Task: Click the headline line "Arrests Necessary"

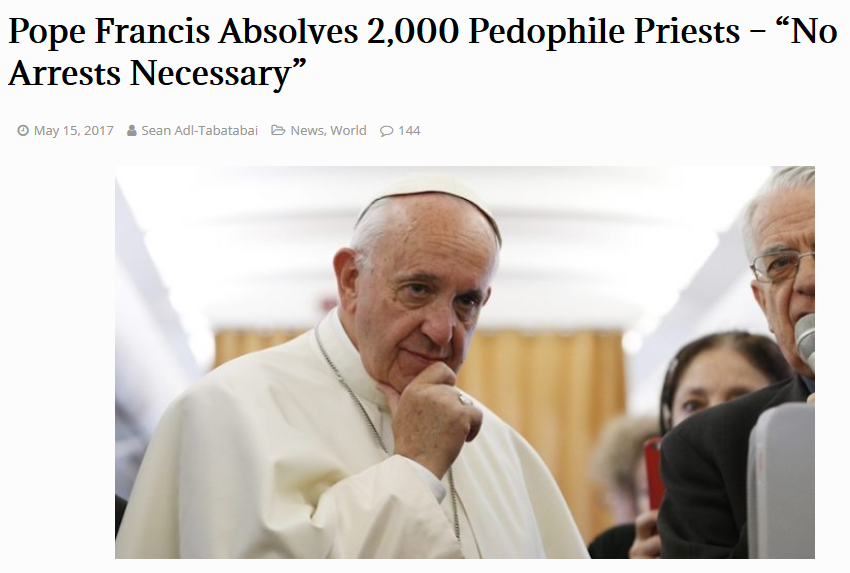Action: tap(157, 73)
